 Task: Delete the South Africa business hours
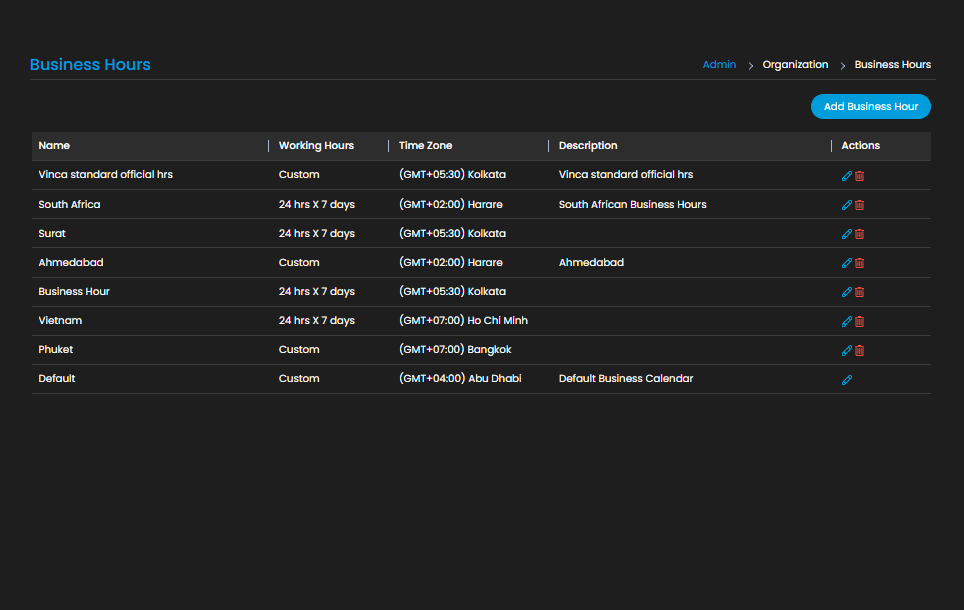[x=859, y=205]
